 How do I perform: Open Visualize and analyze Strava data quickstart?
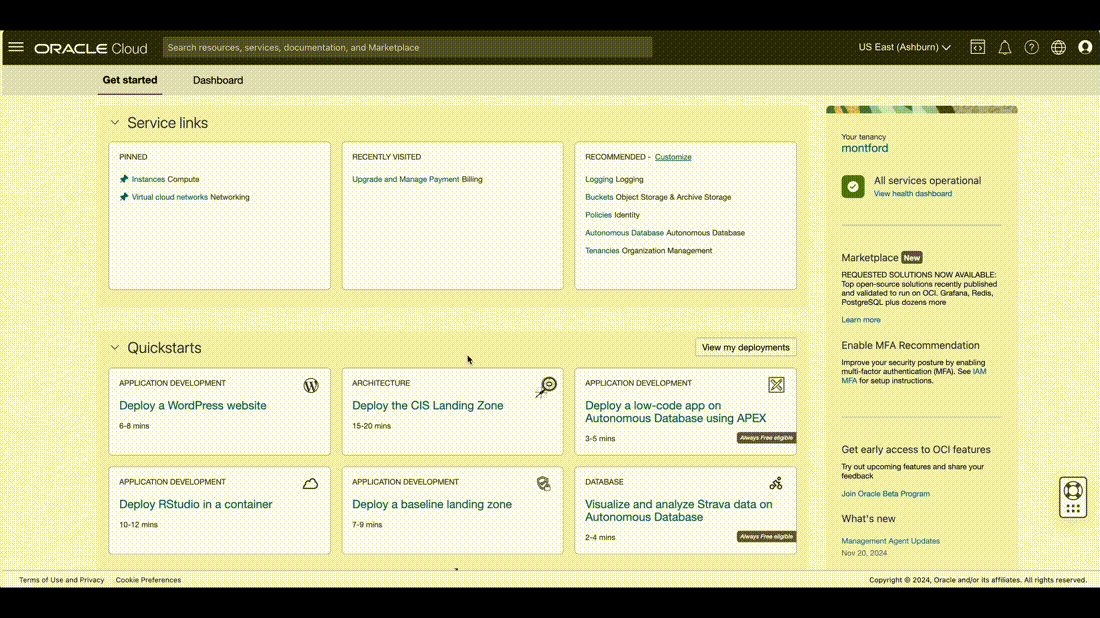coord(678,511)
